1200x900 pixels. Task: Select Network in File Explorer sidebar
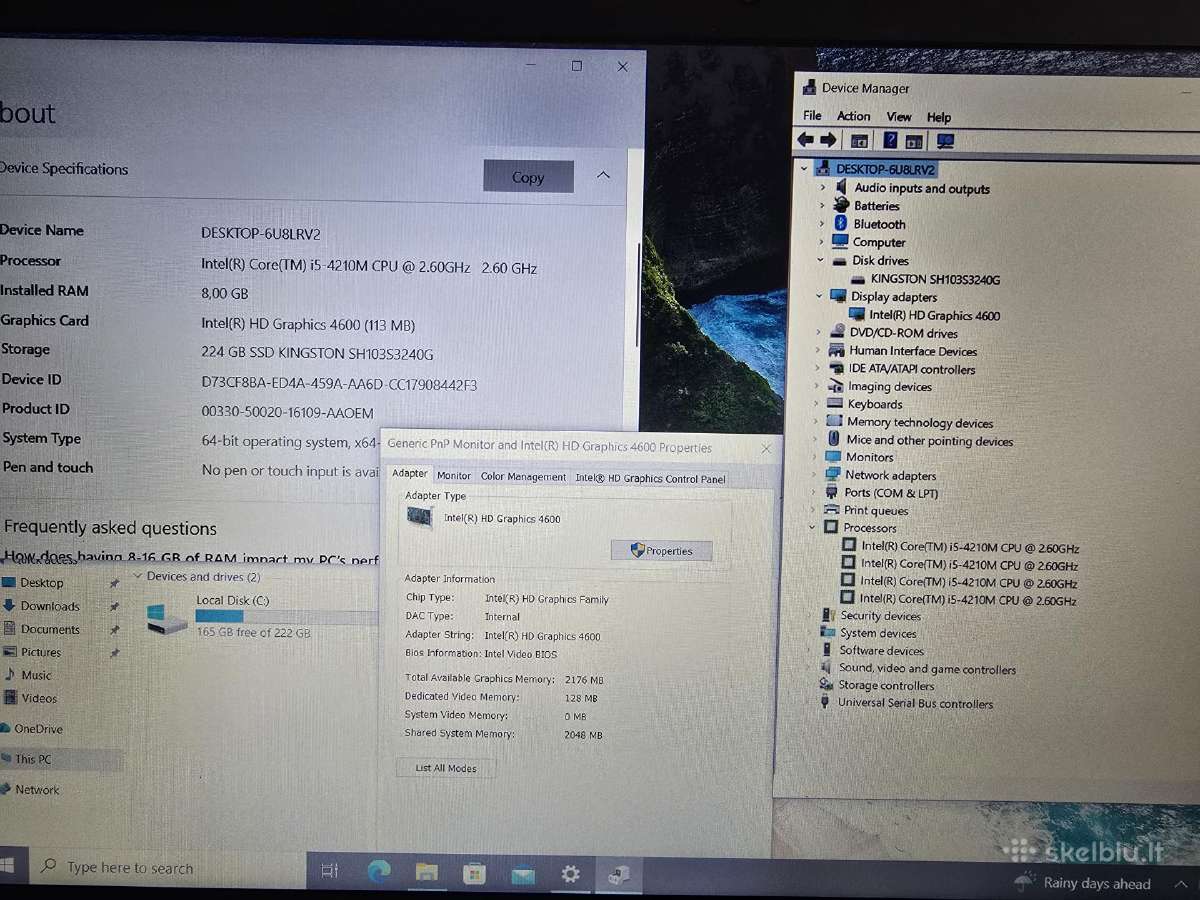tap(37, 790)
